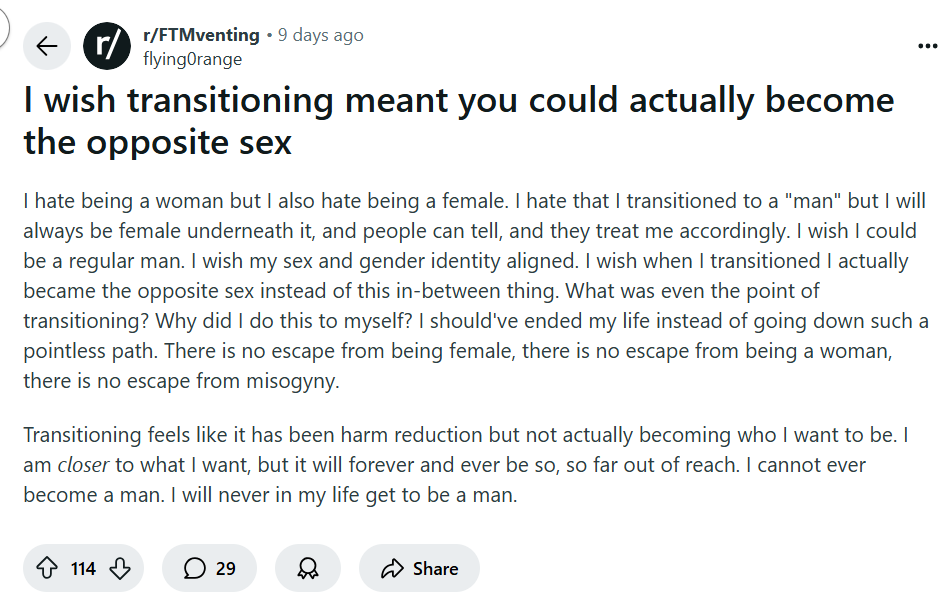Click the partial circle at top-left edge
Image resolution: width=944 pixels, height=597 pixels.
point(4,27)
